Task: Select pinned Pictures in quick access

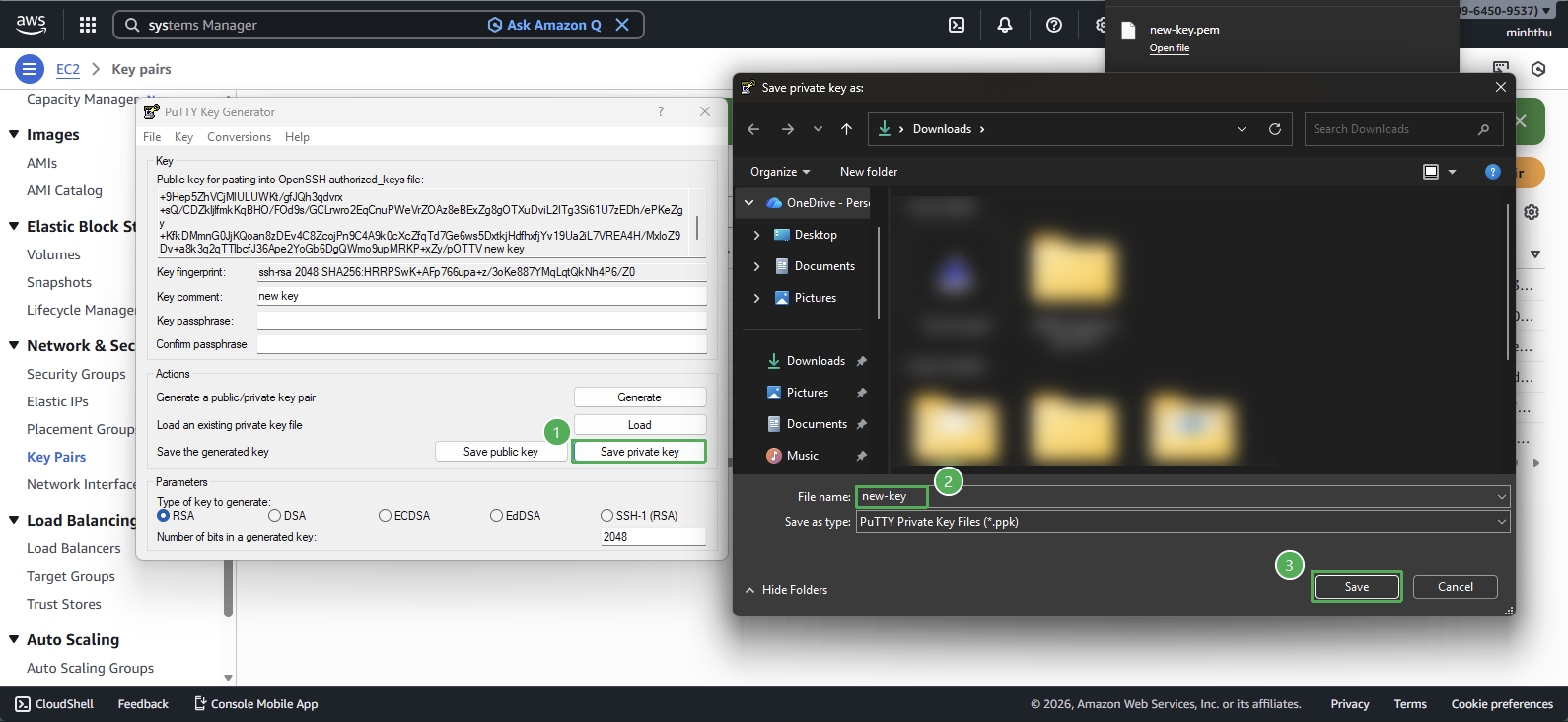Action: 807,393
